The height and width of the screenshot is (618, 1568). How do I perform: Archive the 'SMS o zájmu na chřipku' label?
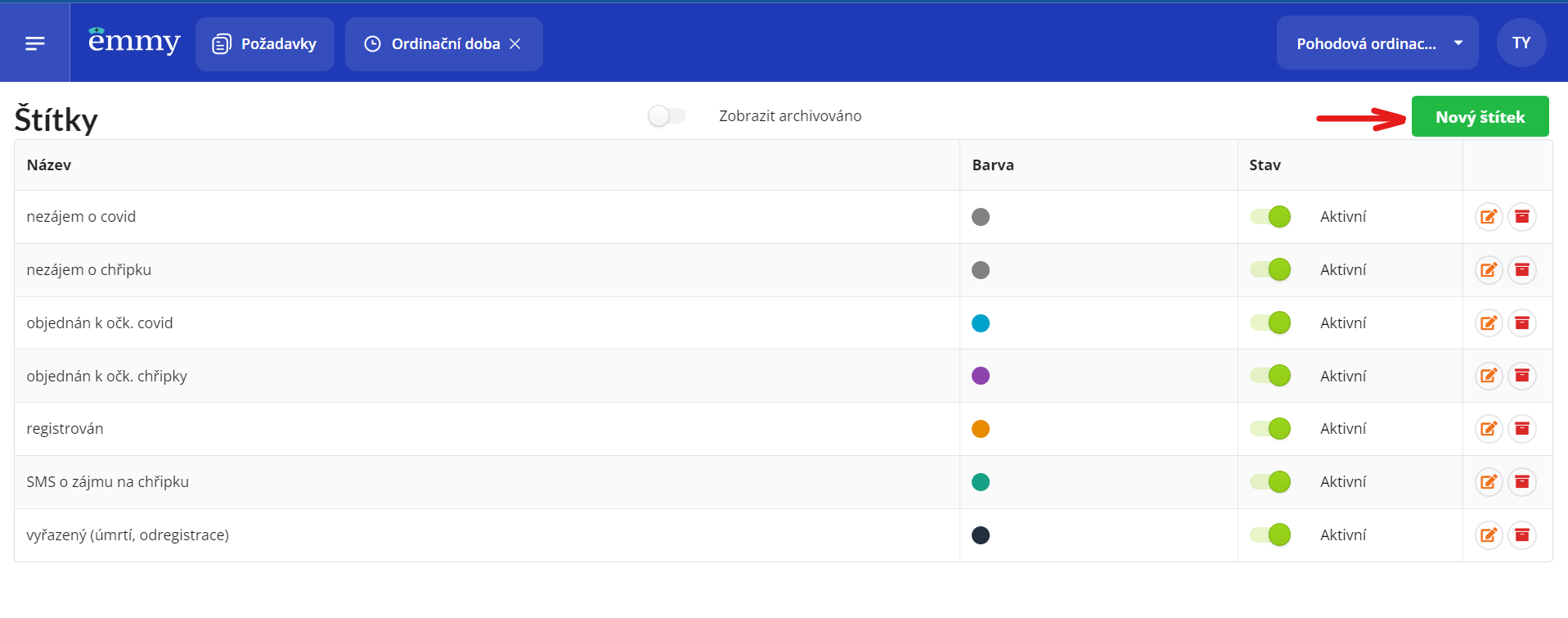[x=1522, y=482]
